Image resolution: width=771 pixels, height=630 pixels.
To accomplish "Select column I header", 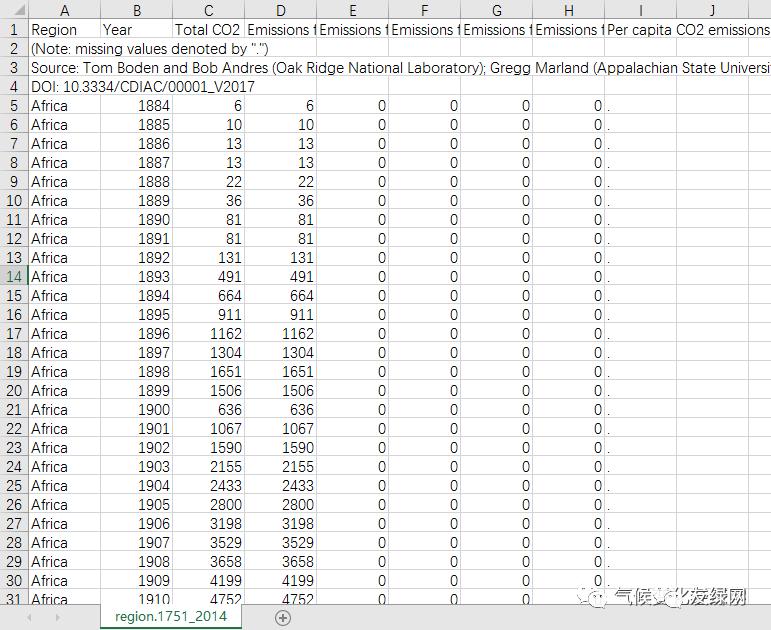I will [640, 9].
